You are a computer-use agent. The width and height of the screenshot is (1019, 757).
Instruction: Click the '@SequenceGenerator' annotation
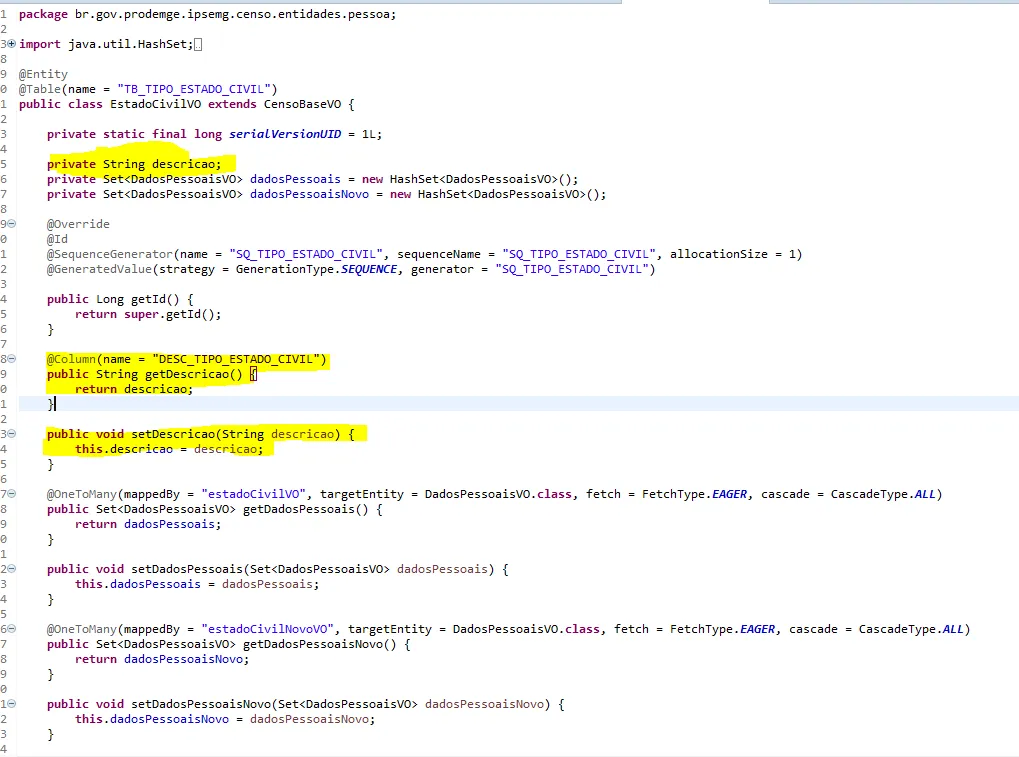click(x=110, y=254)
